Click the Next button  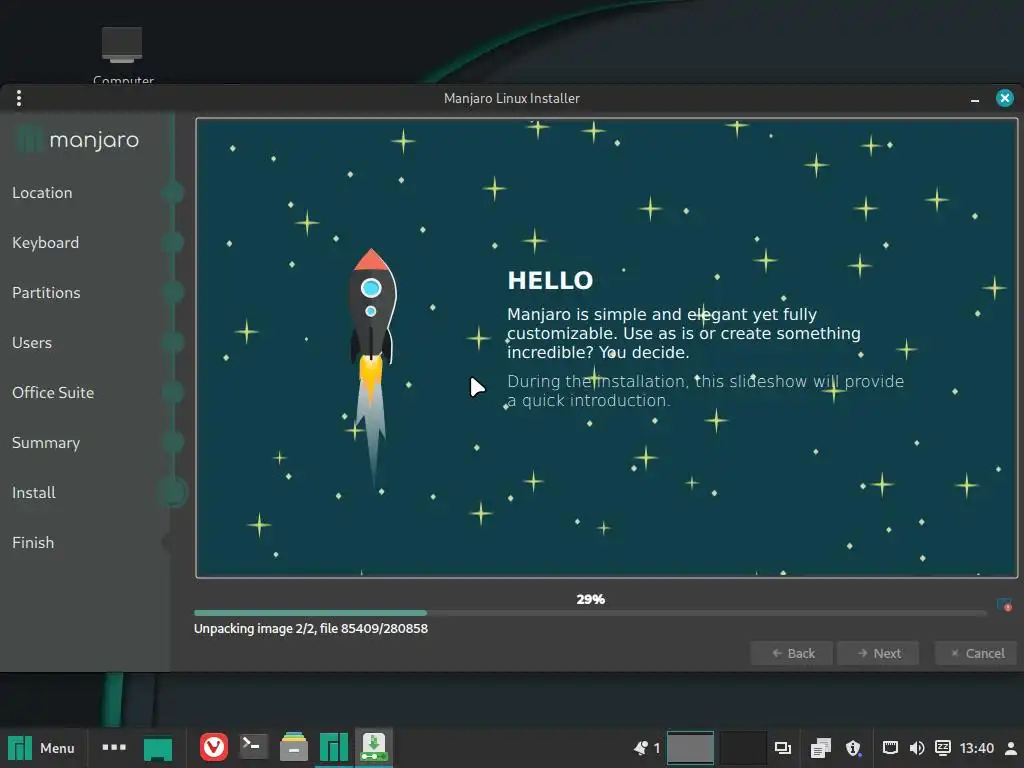coord(878,653)
